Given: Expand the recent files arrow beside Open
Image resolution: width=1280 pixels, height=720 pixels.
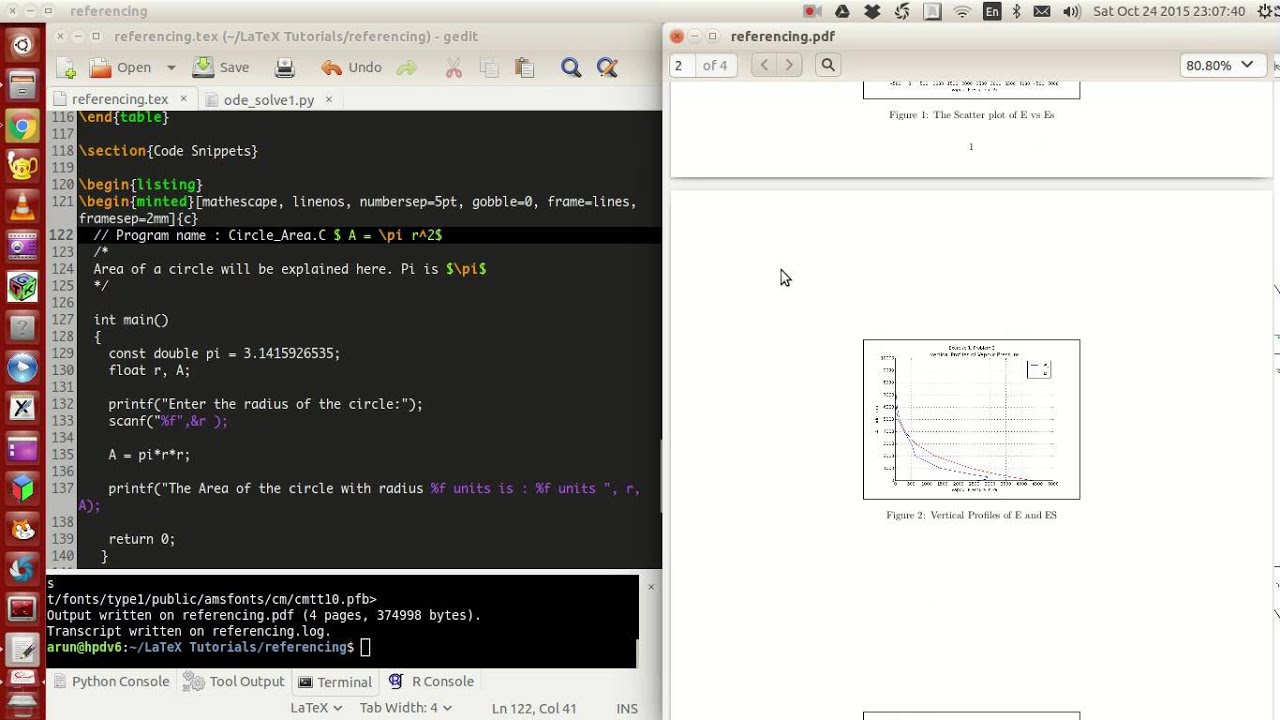Looking at the screenshot, I should point(171,68).
